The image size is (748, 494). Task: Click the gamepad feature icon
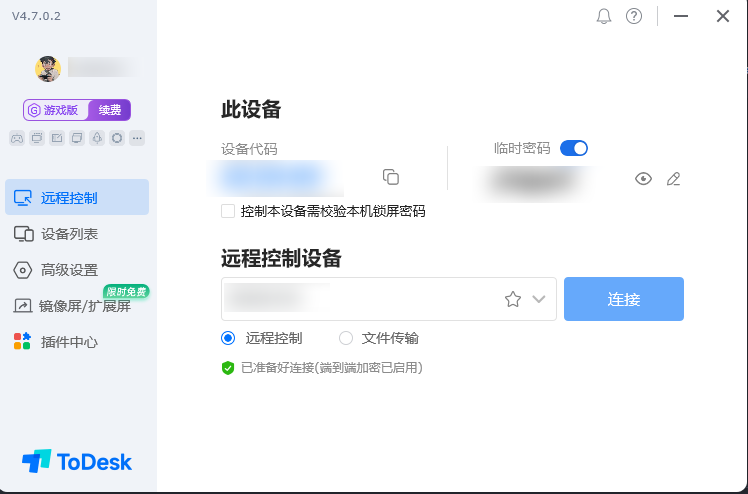click(x=17, y=137)
